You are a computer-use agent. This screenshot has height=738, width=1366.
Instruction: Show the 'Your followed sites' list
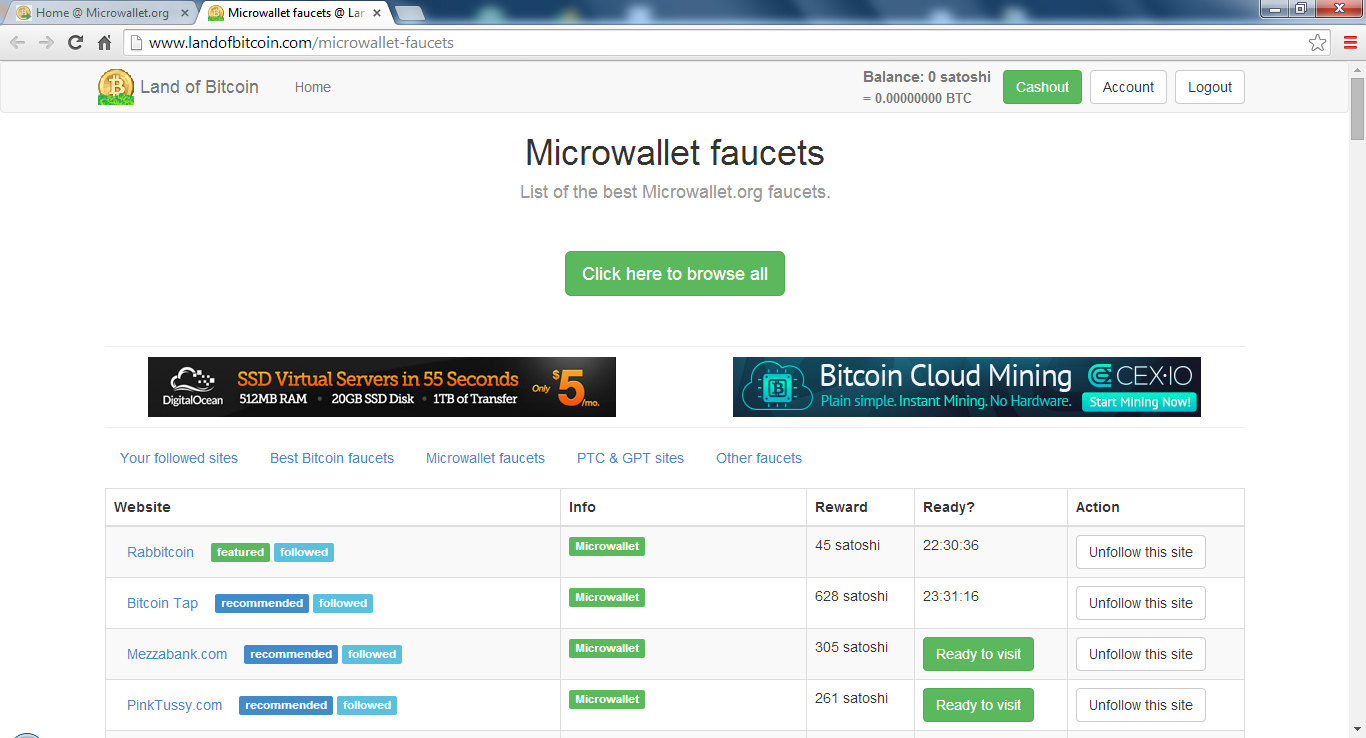pyautogui.click(x=179, y=458)
